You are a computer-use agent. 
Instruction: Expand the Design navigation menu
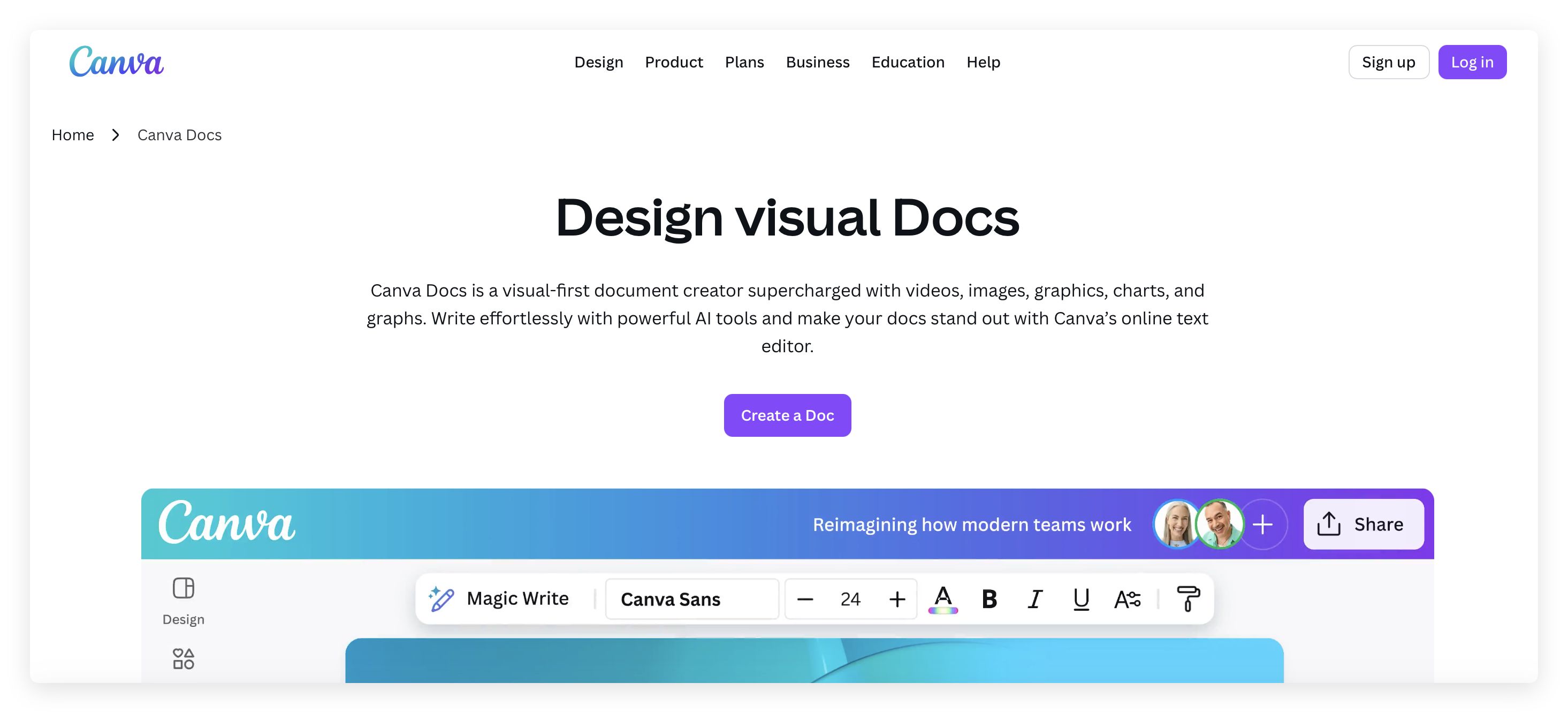[x=598, y=62]
